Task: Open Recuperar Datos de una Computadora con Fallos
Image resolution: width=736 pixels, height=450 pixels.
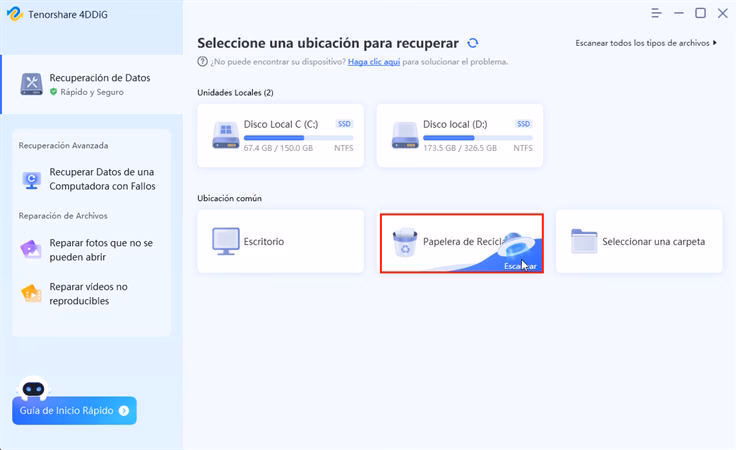Action: 92,179
